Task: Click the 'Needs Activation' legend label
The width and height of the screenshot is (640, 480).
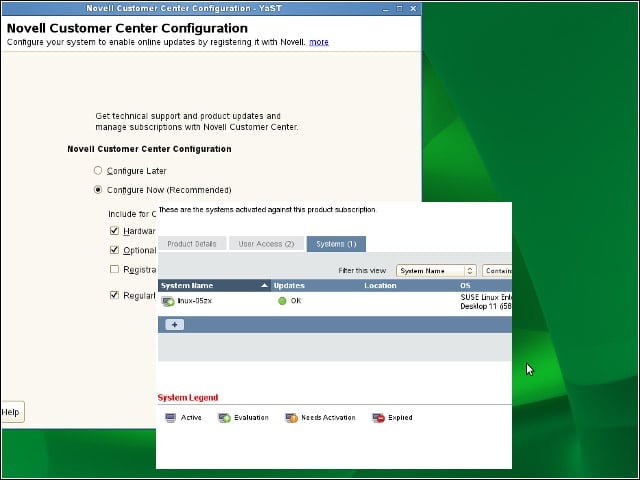Action: pos(328,418)
